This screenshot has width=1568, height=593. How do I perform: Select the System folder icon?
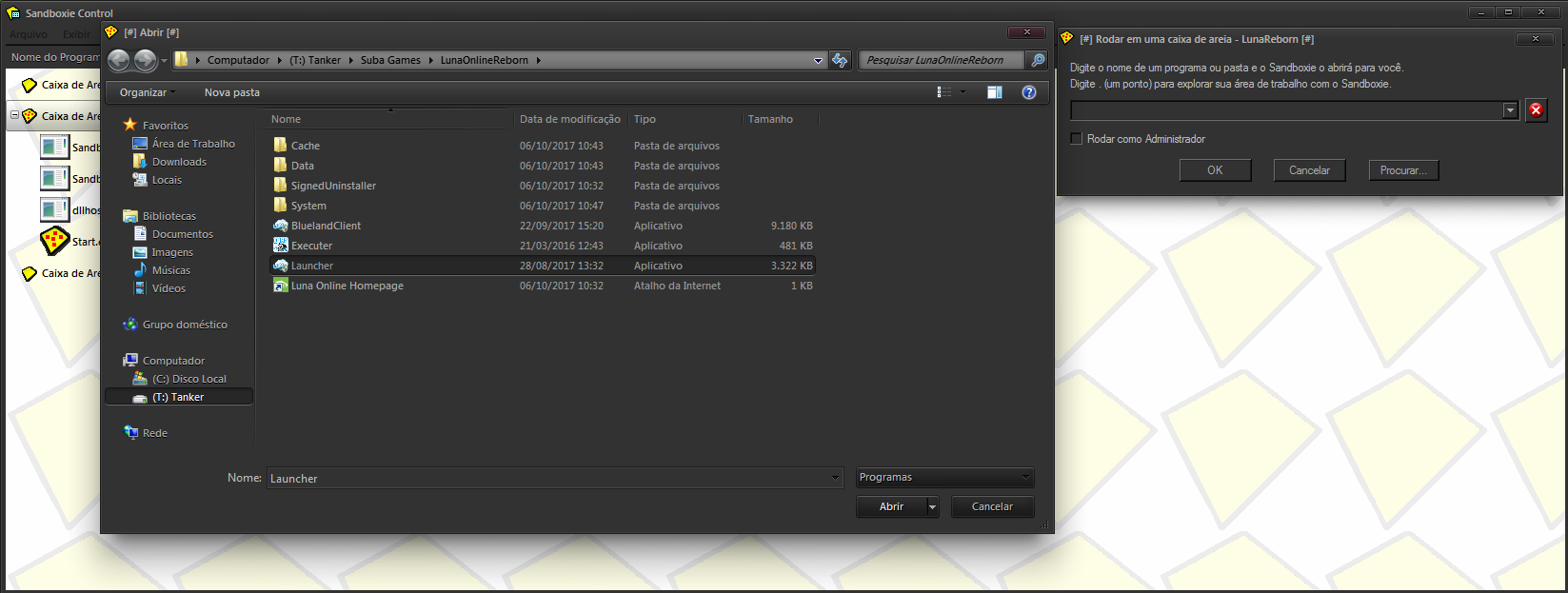click(280, 206)
